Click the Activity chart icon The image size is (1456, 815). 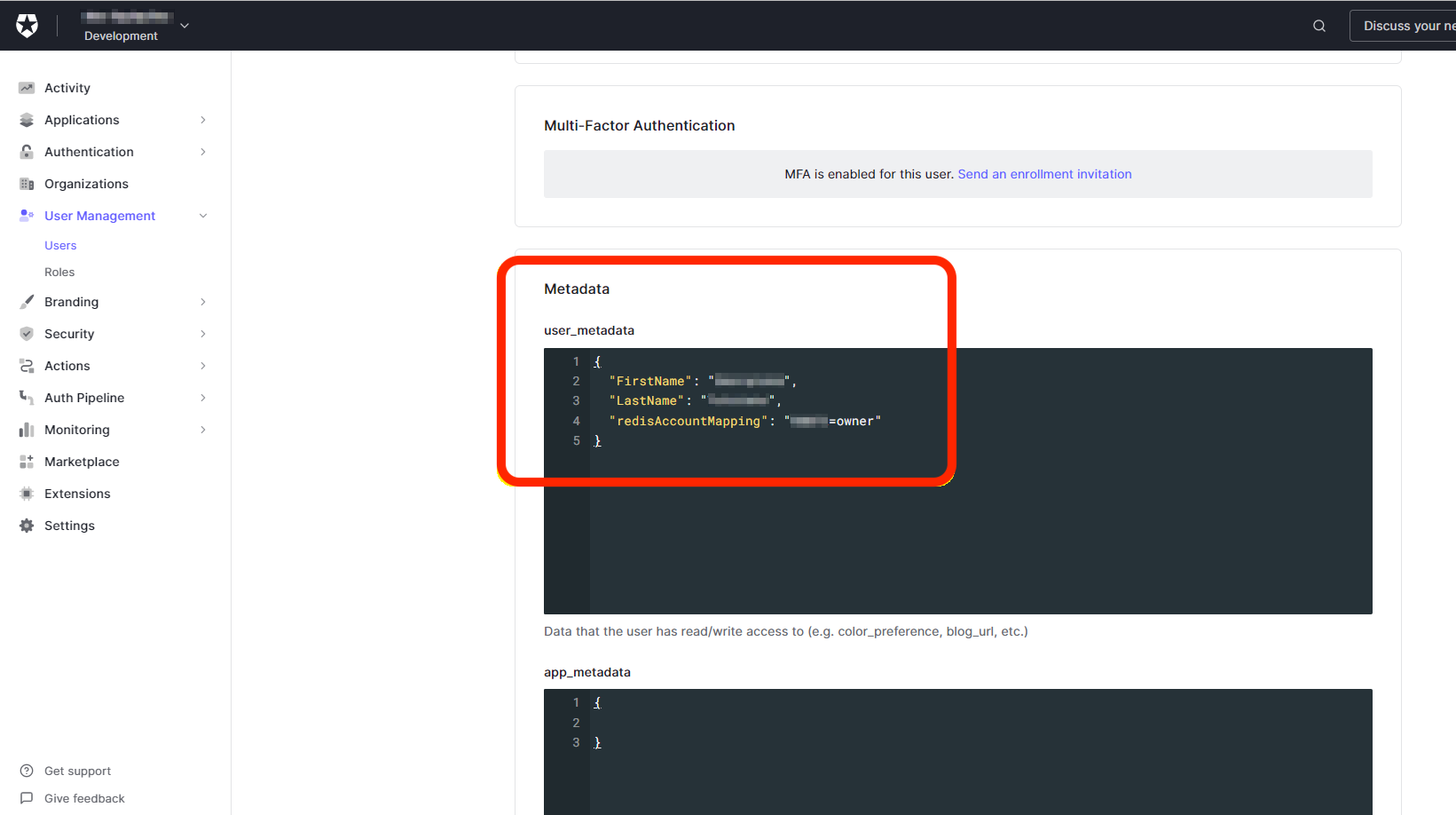(x=27, y=88)
